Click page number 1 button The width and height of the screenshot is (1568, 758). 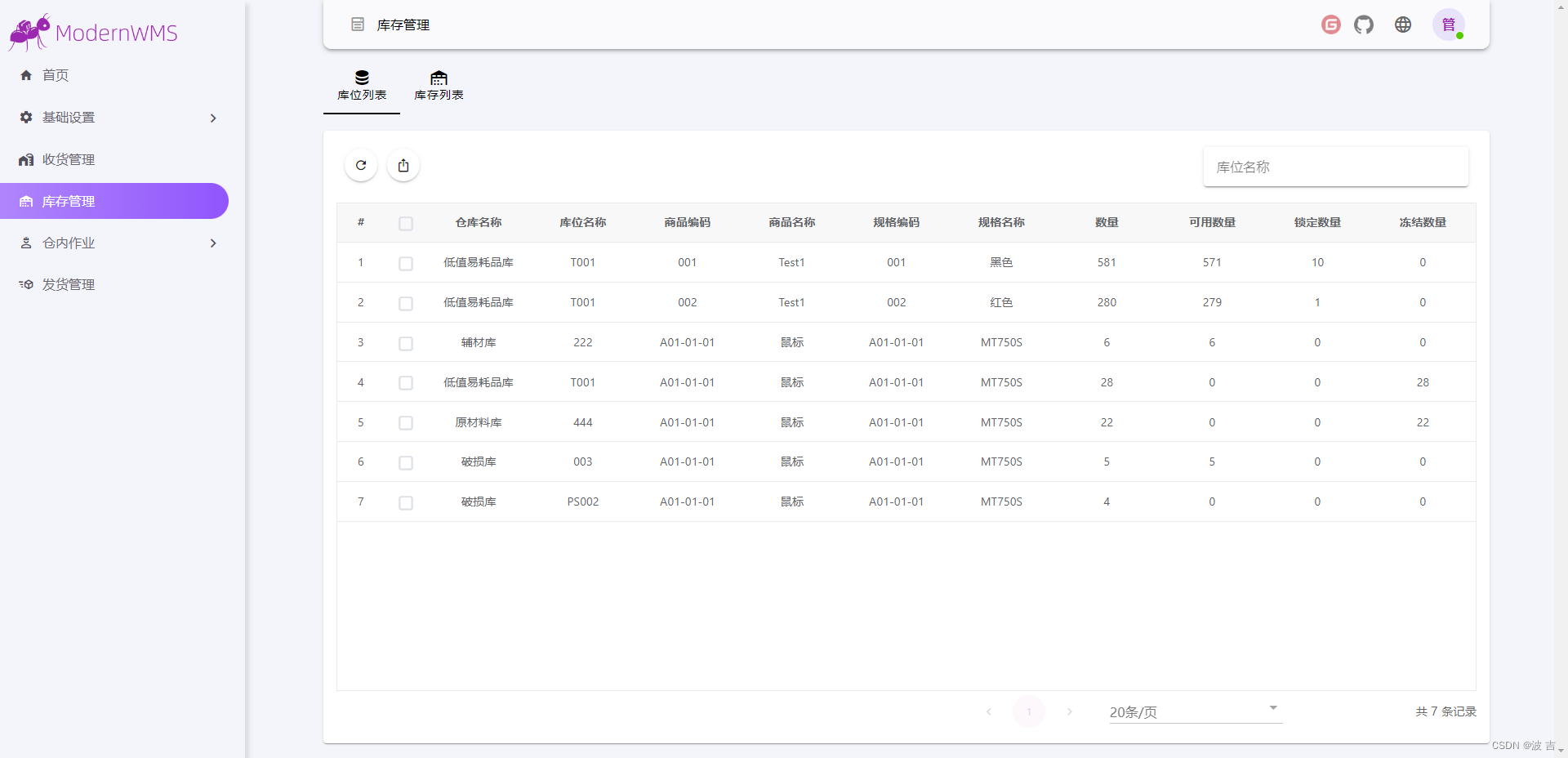point(1029,711)
